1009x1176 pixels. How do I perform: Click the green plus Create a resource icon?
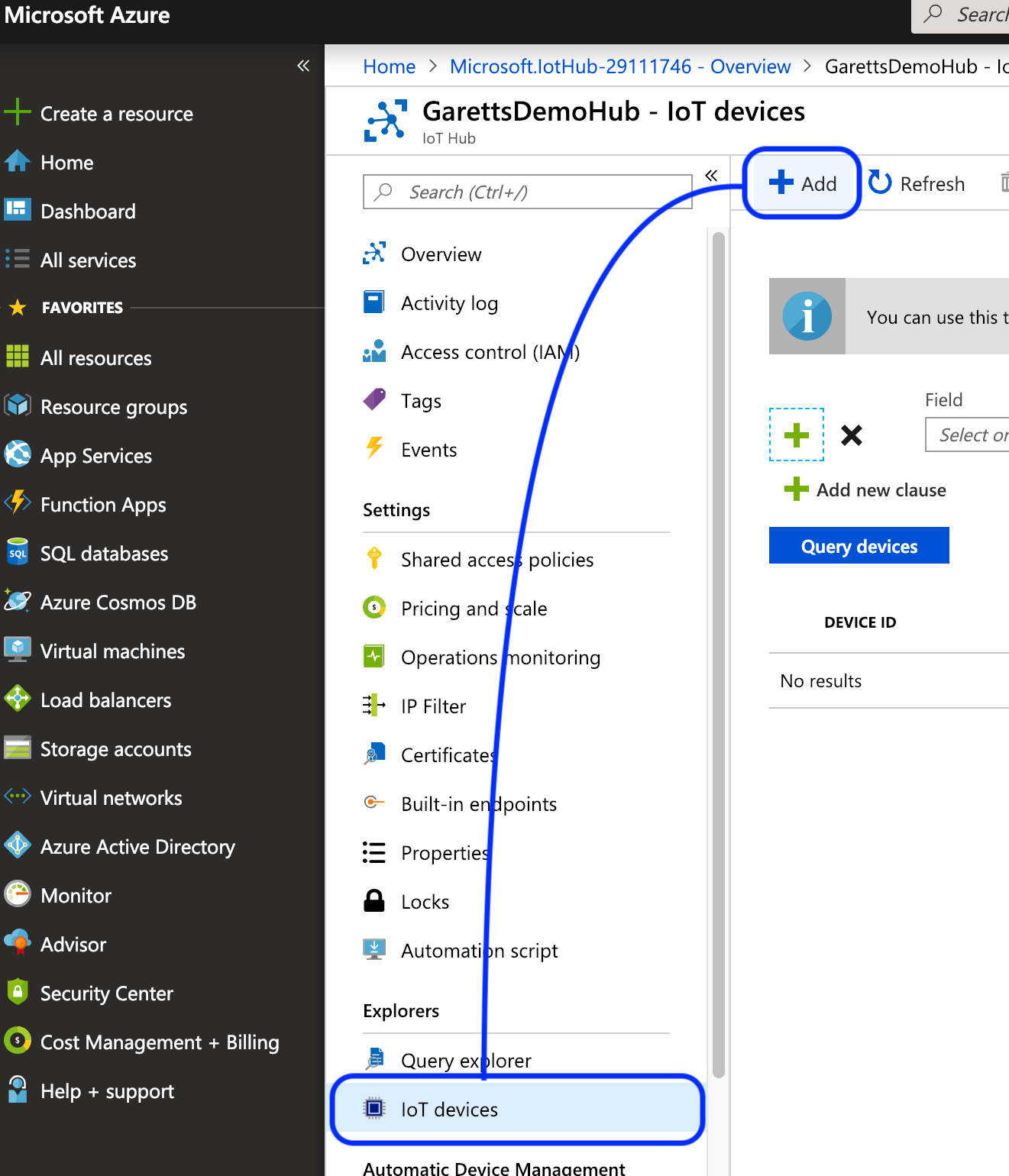click(x=17, y=113)
